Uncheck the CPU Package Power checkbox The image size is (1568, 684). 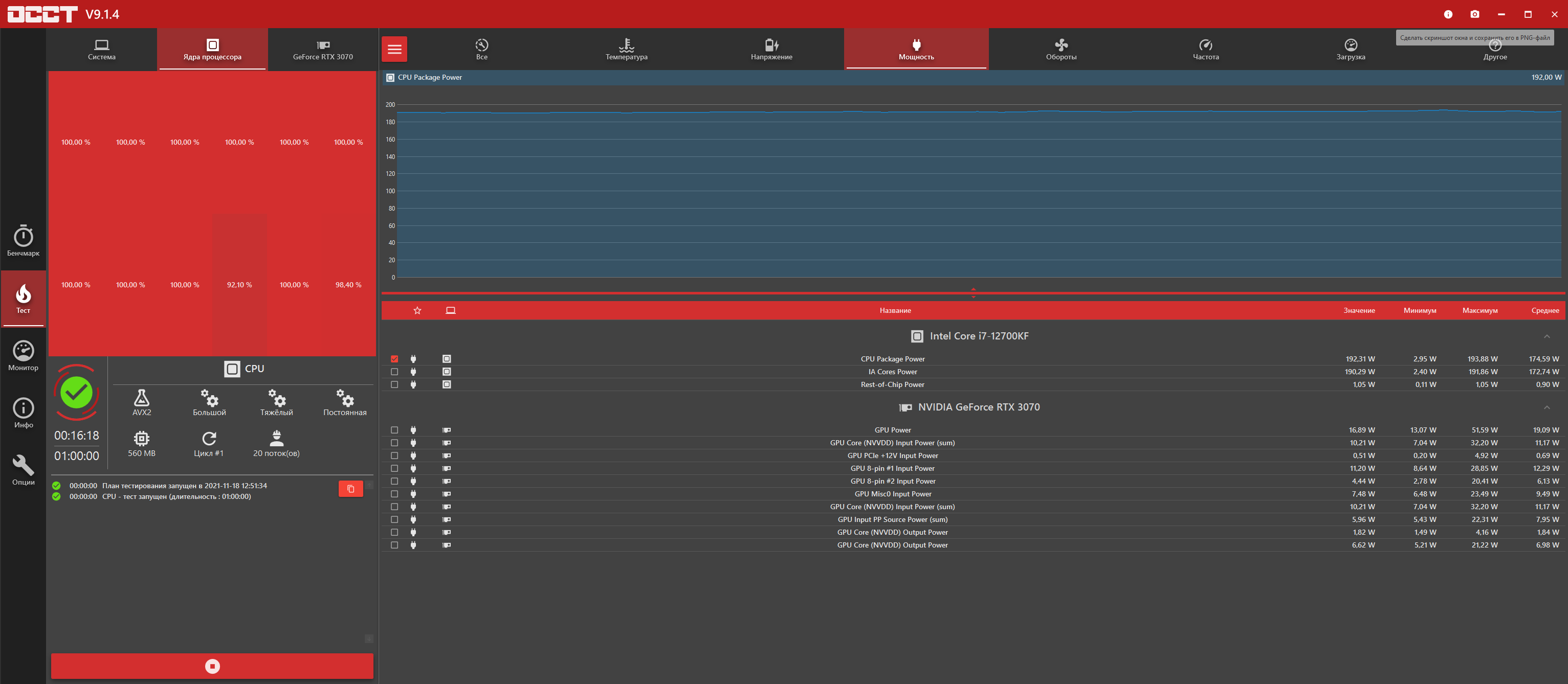394,359
